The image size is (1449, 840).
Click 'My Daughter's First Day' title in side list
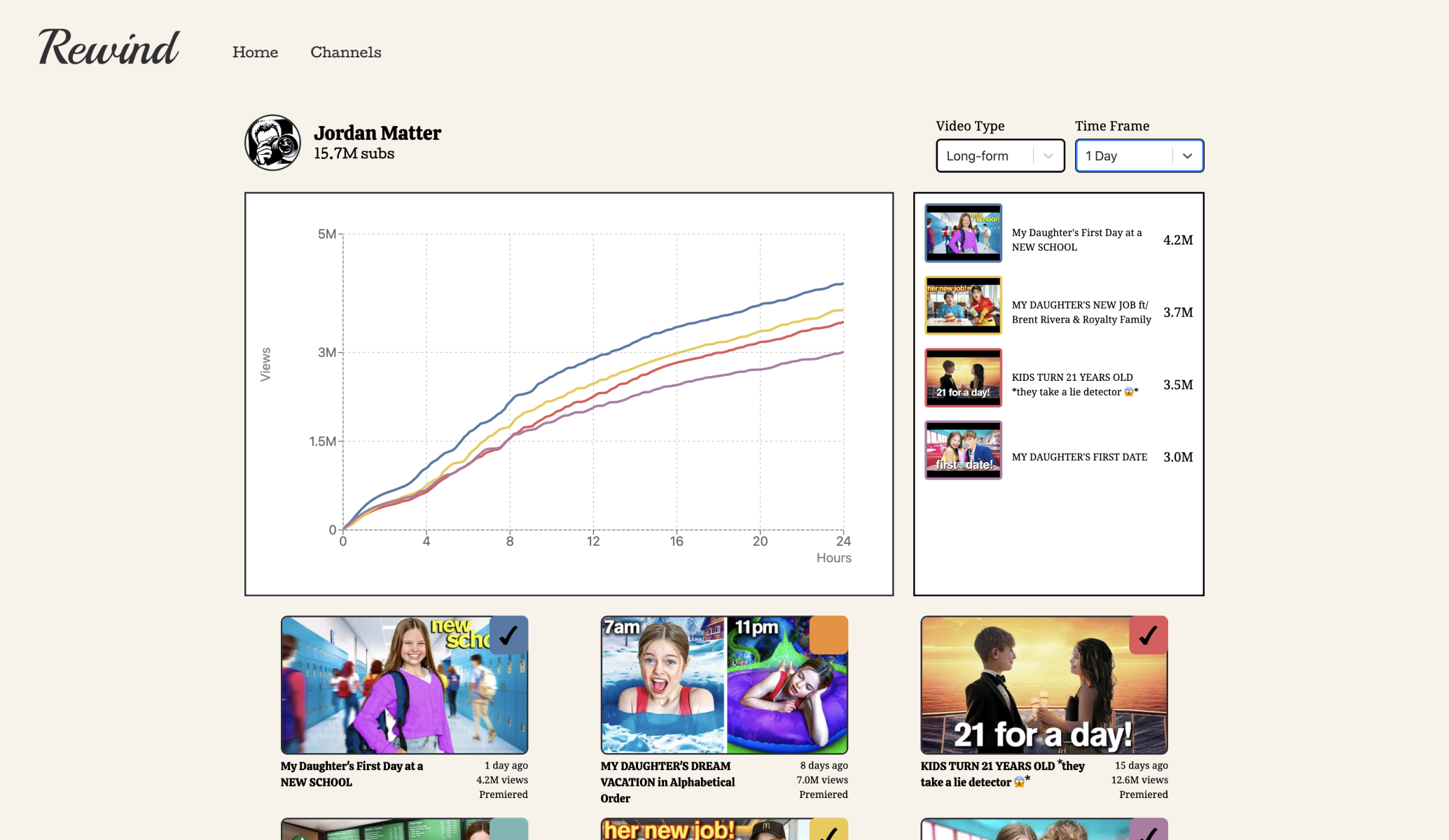click(1077, 240)
